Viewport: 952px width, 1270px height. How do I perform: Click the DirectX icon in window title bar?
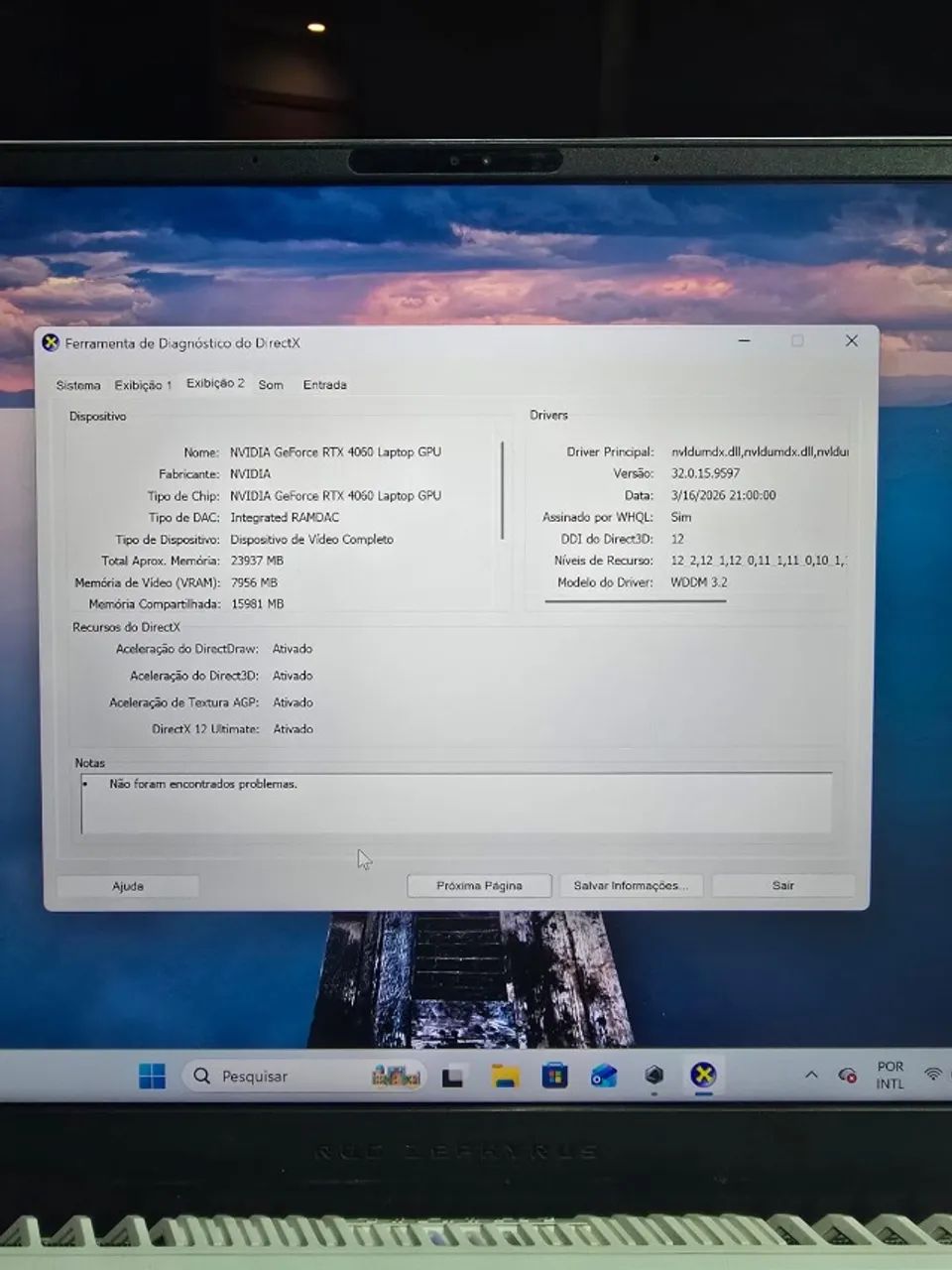point(51,343)
